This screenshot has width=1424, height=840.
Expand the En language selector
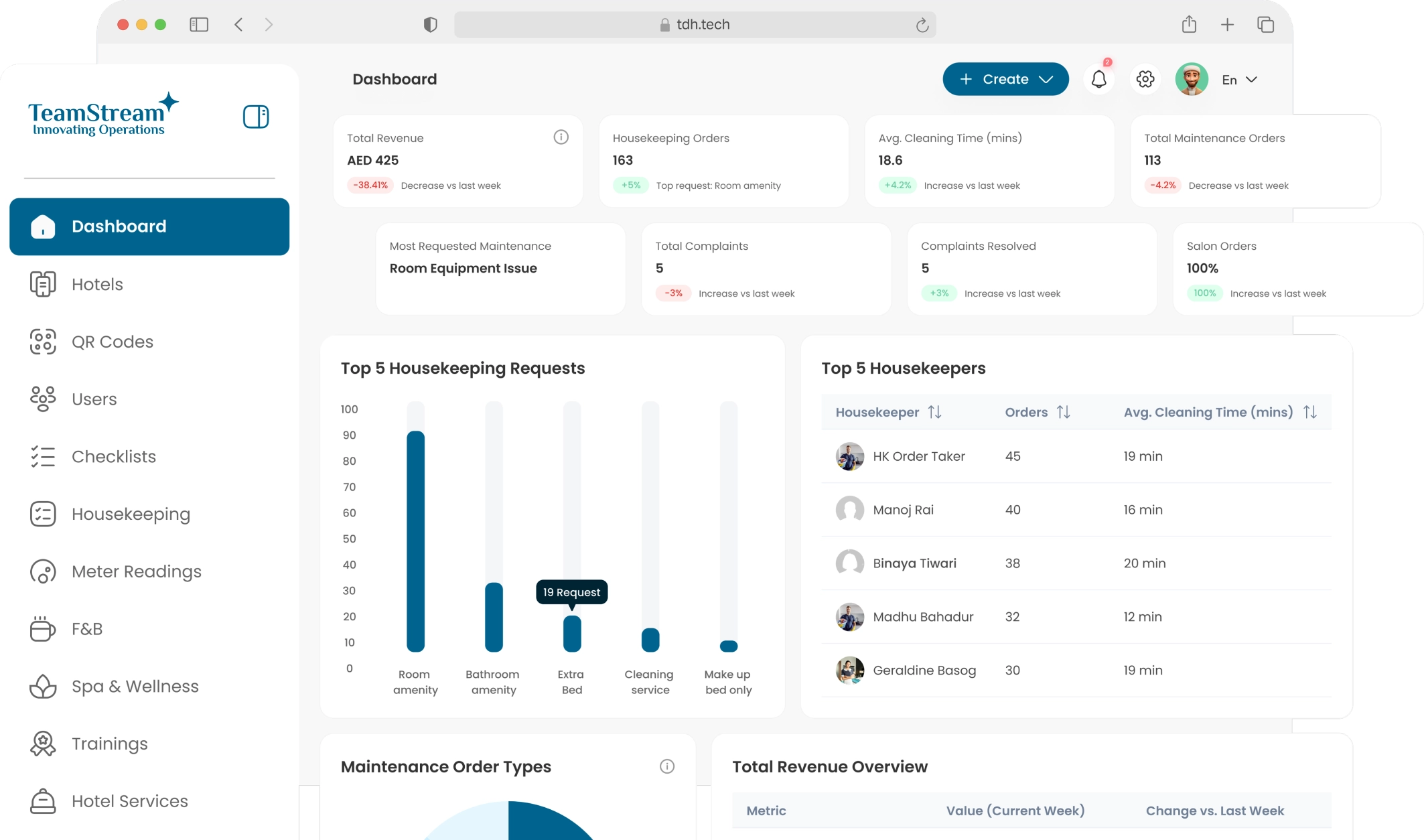1239,80
